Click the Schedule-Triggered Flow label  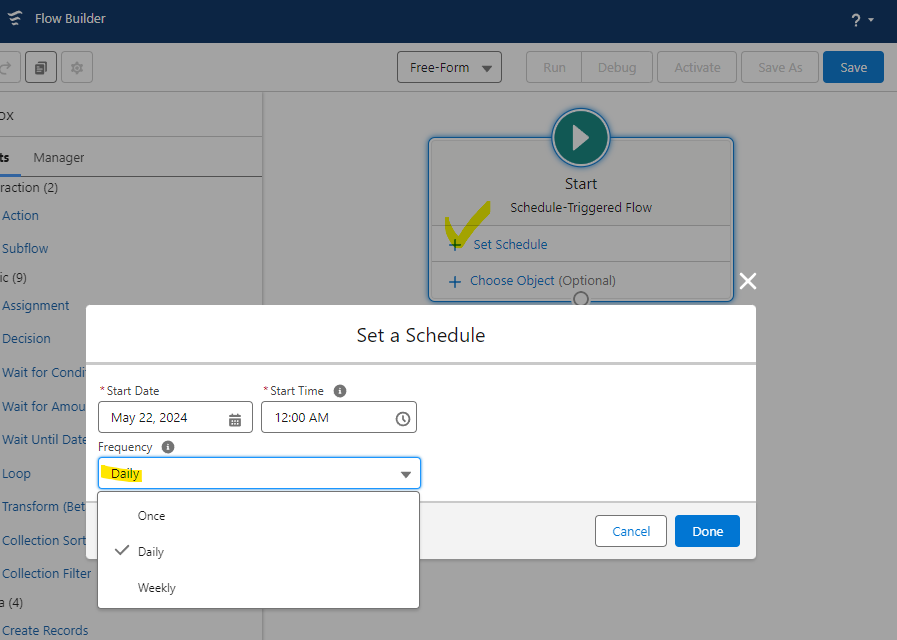[581, 207]
